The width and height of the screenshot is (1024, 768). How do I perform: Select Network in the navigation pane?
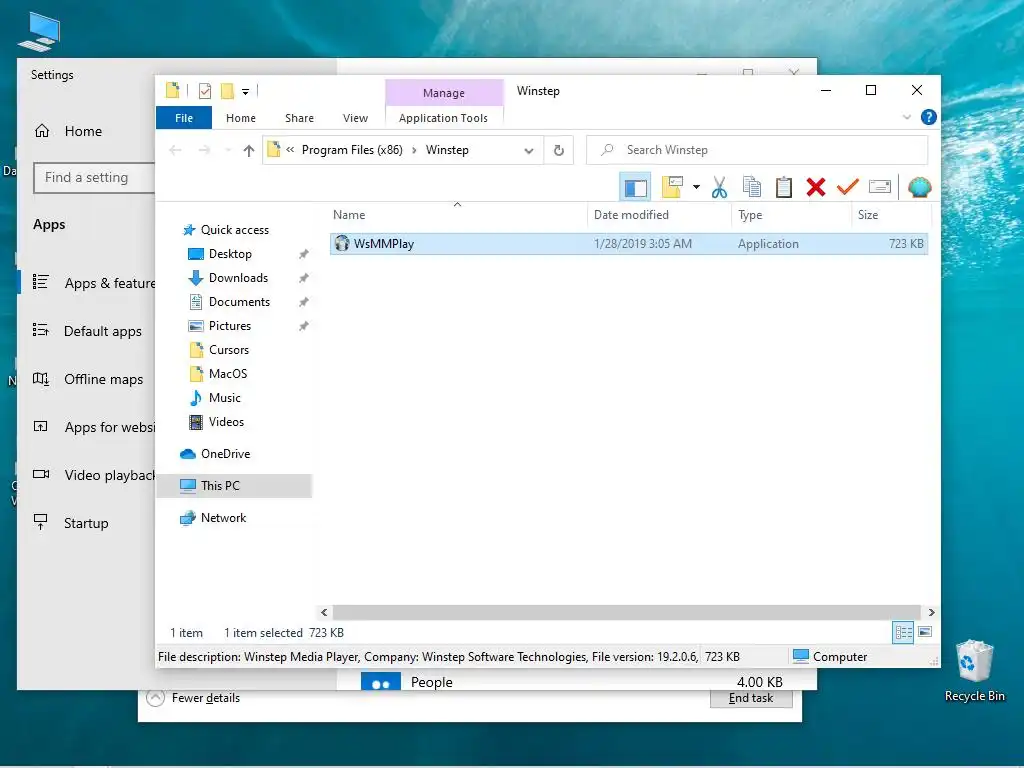[223, 518]
